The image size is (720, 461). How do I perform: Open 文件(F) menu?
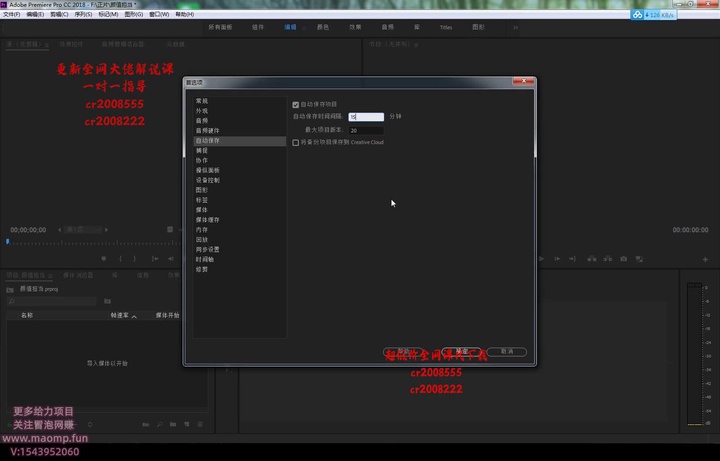click(11, 15)
